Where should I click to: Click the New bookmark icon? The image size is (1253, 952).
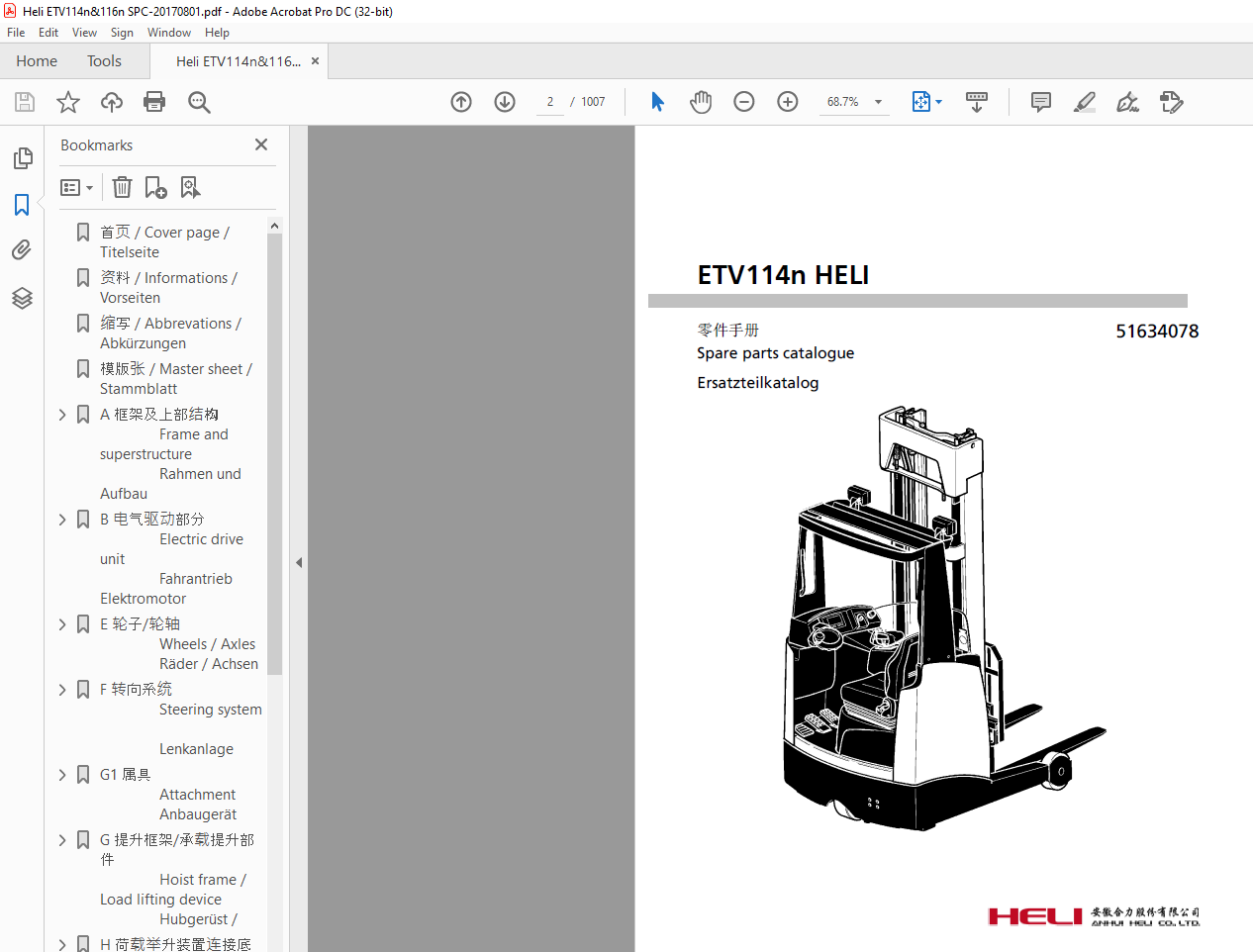(156, 187)
